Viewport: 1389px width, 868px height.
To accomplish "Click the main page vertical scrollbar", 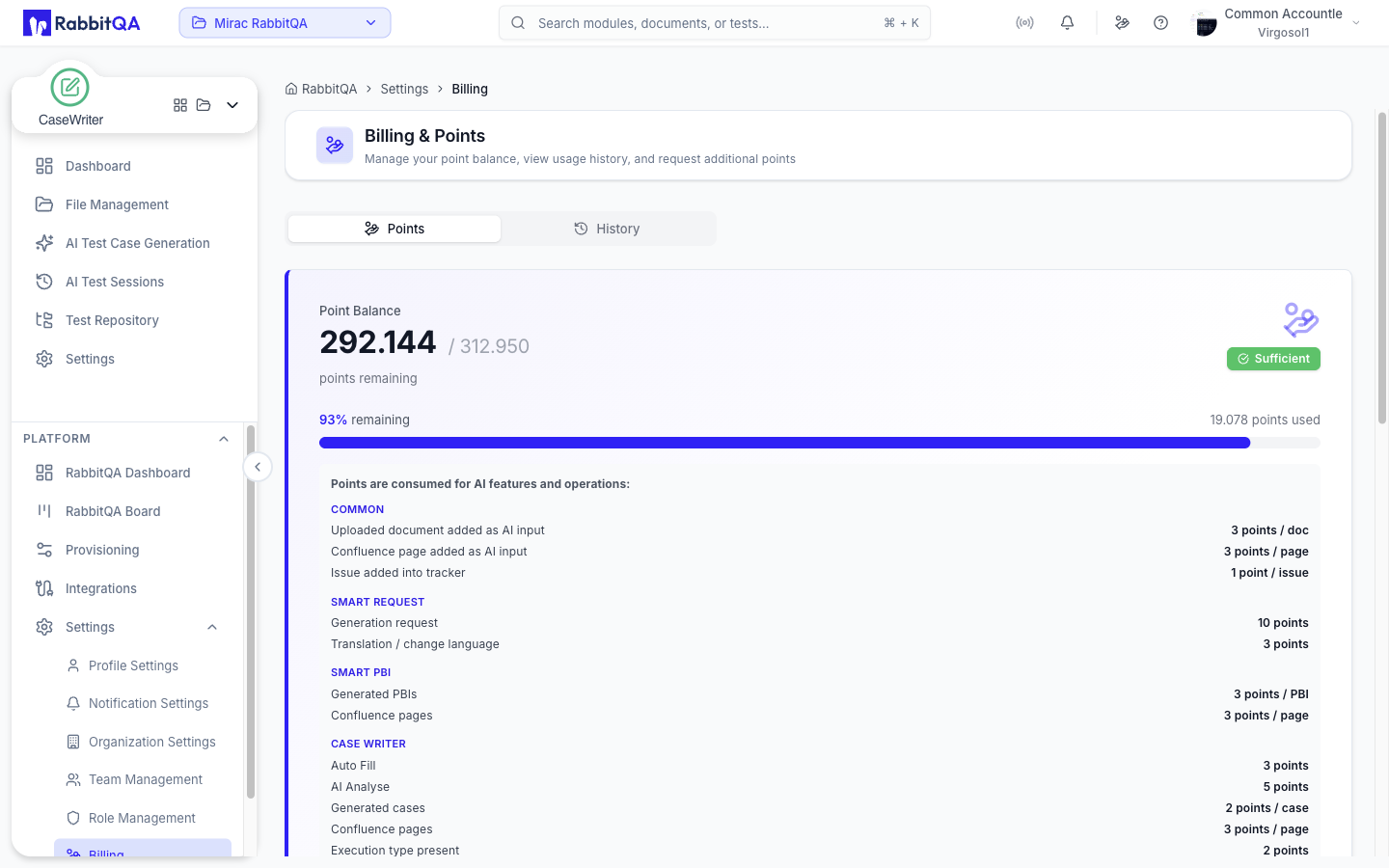I will pos(1382,268).
